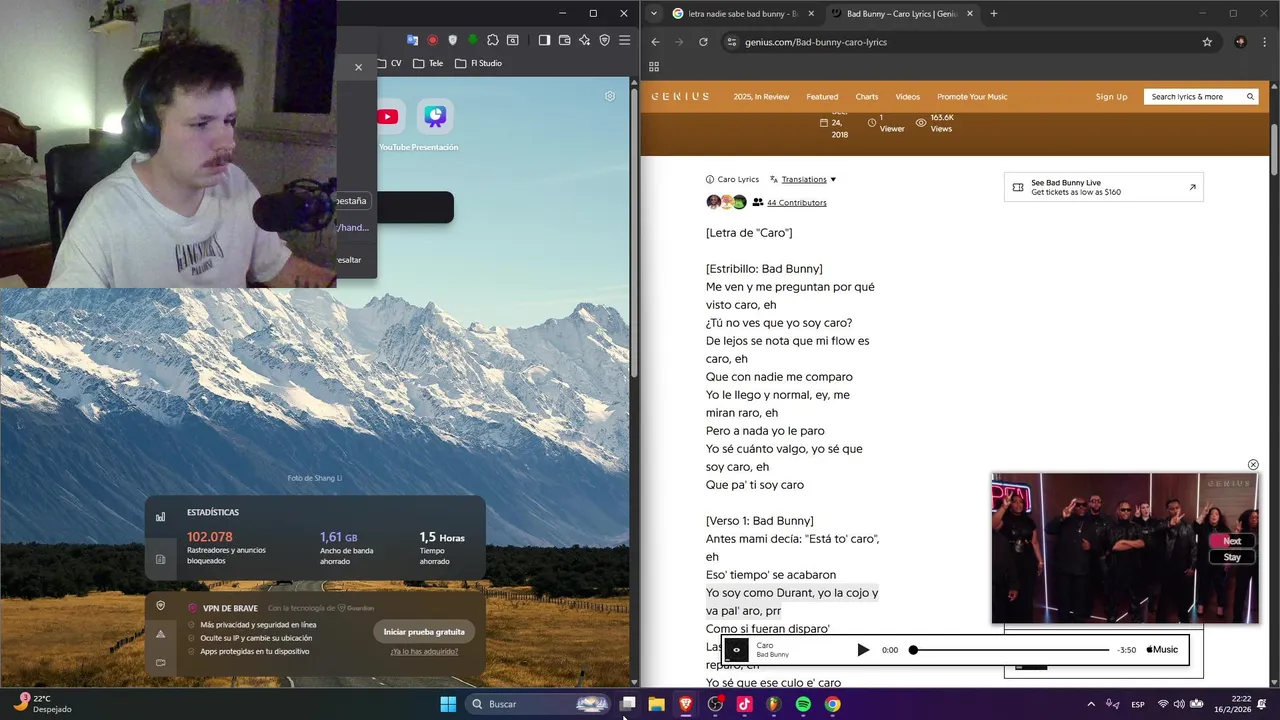Click the Genius logo
This screenshot has width=1280, height=720.
pyautogui.click(x=680, y=97)
